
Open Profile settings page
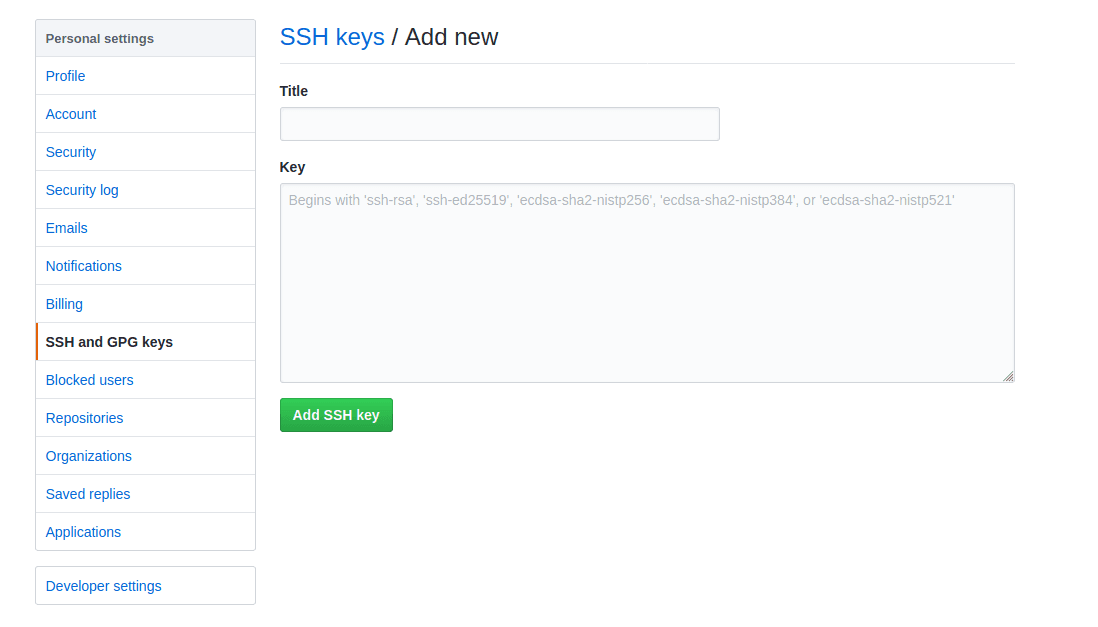click(x=66, y=76)
